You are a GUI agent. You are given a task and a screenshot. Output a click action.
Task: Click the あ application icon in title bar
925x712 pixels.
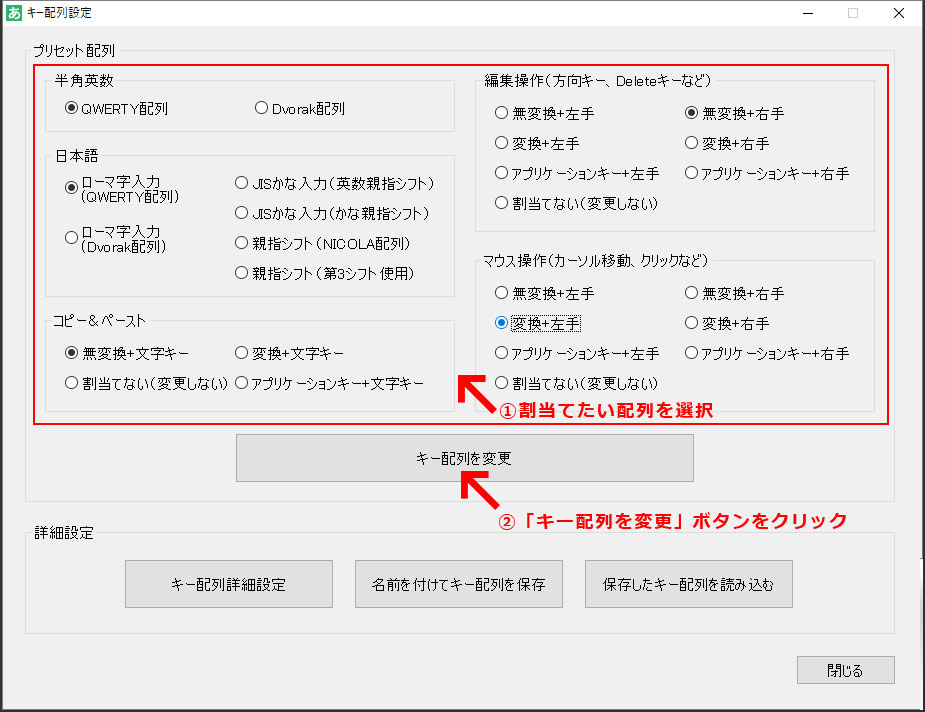(x=13, y=13)
